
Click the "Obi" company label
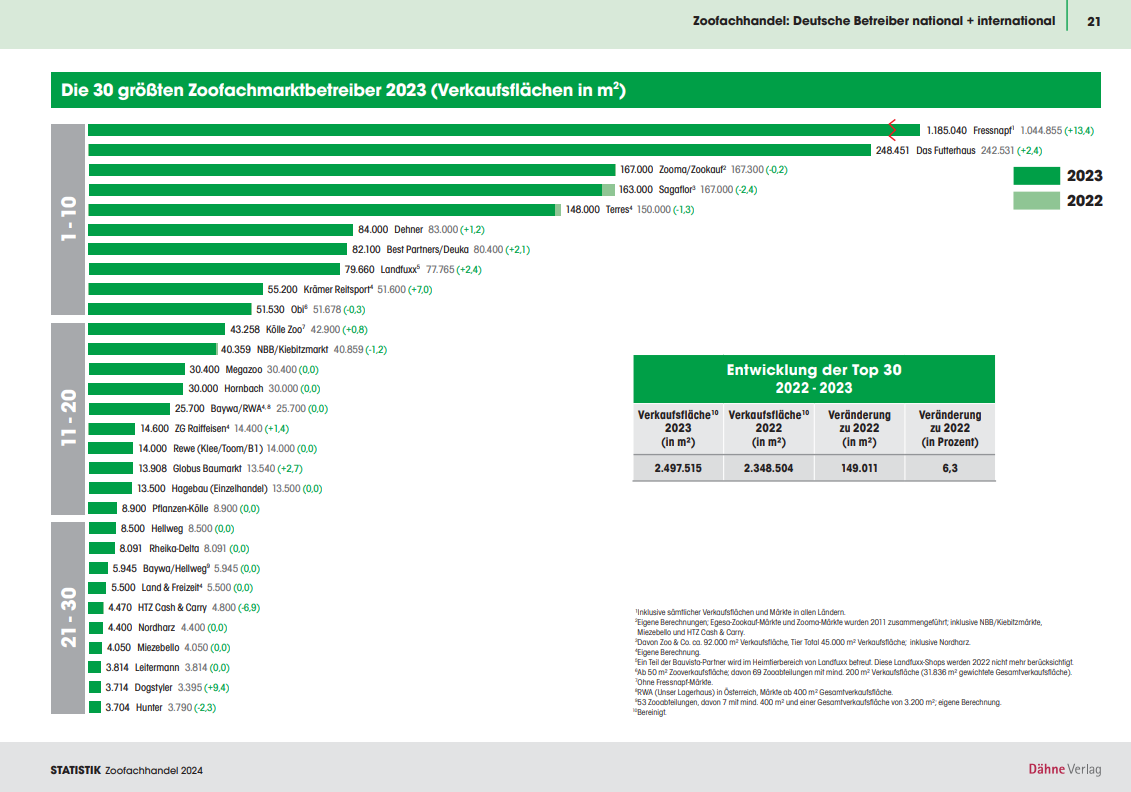tap(298, 309)
